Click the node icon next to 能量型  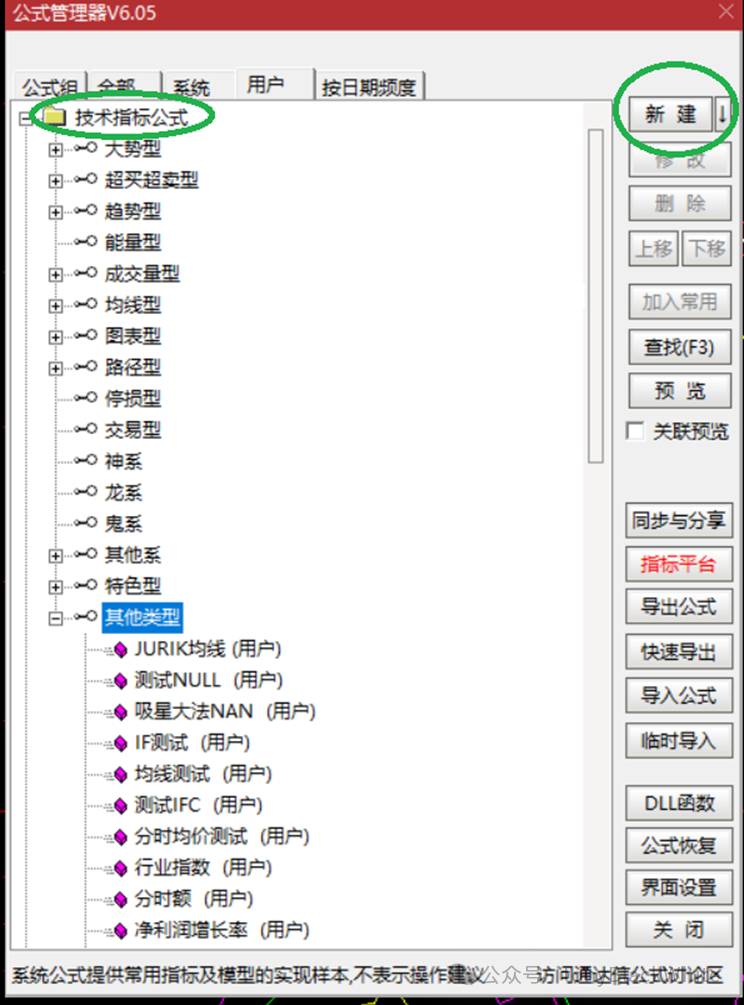86,242
